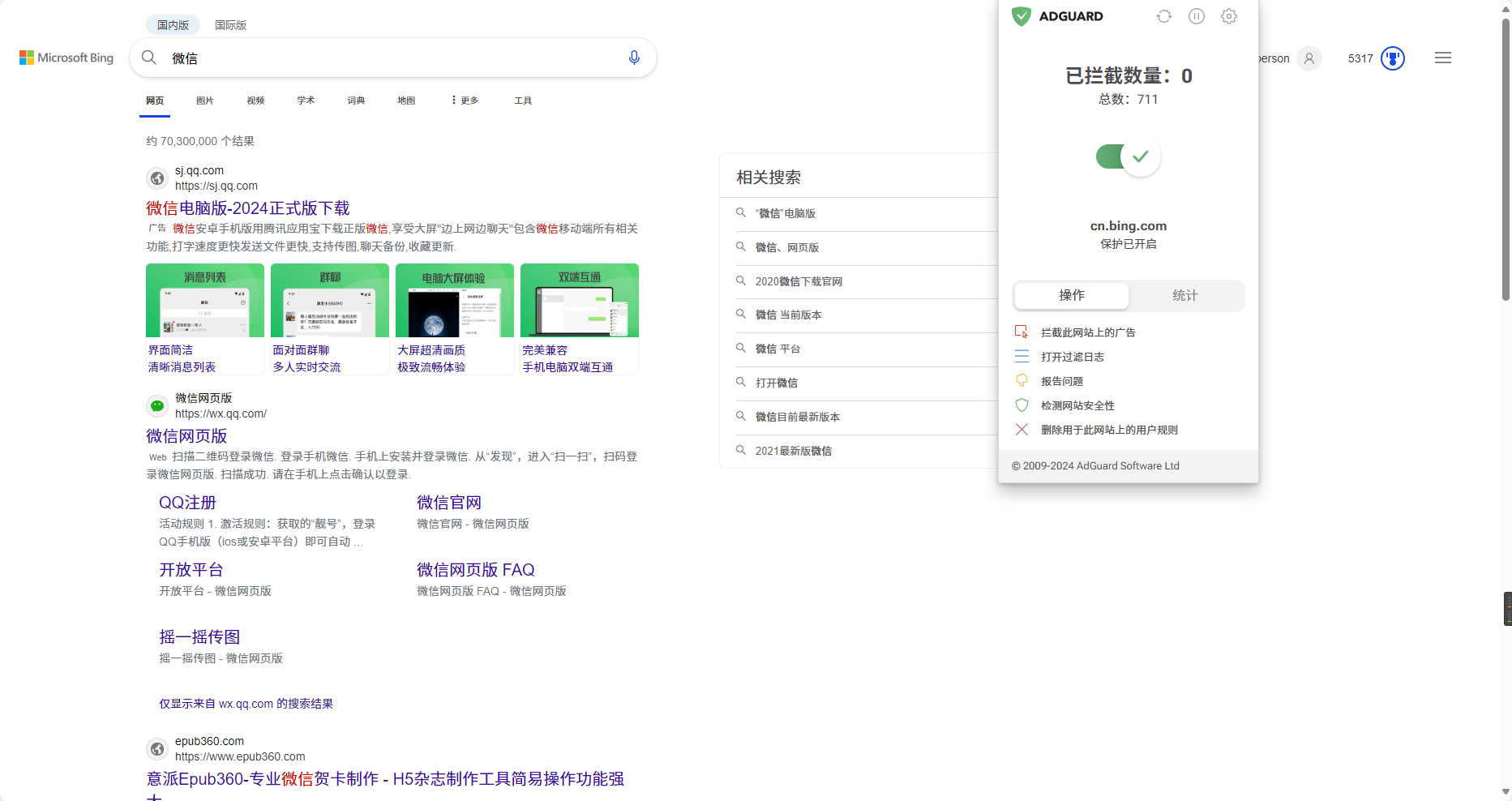This screenshot has height=801, width=1512.
Task: Switch to the 操作 tab in AdGuard
Action: pos(1072,296)
